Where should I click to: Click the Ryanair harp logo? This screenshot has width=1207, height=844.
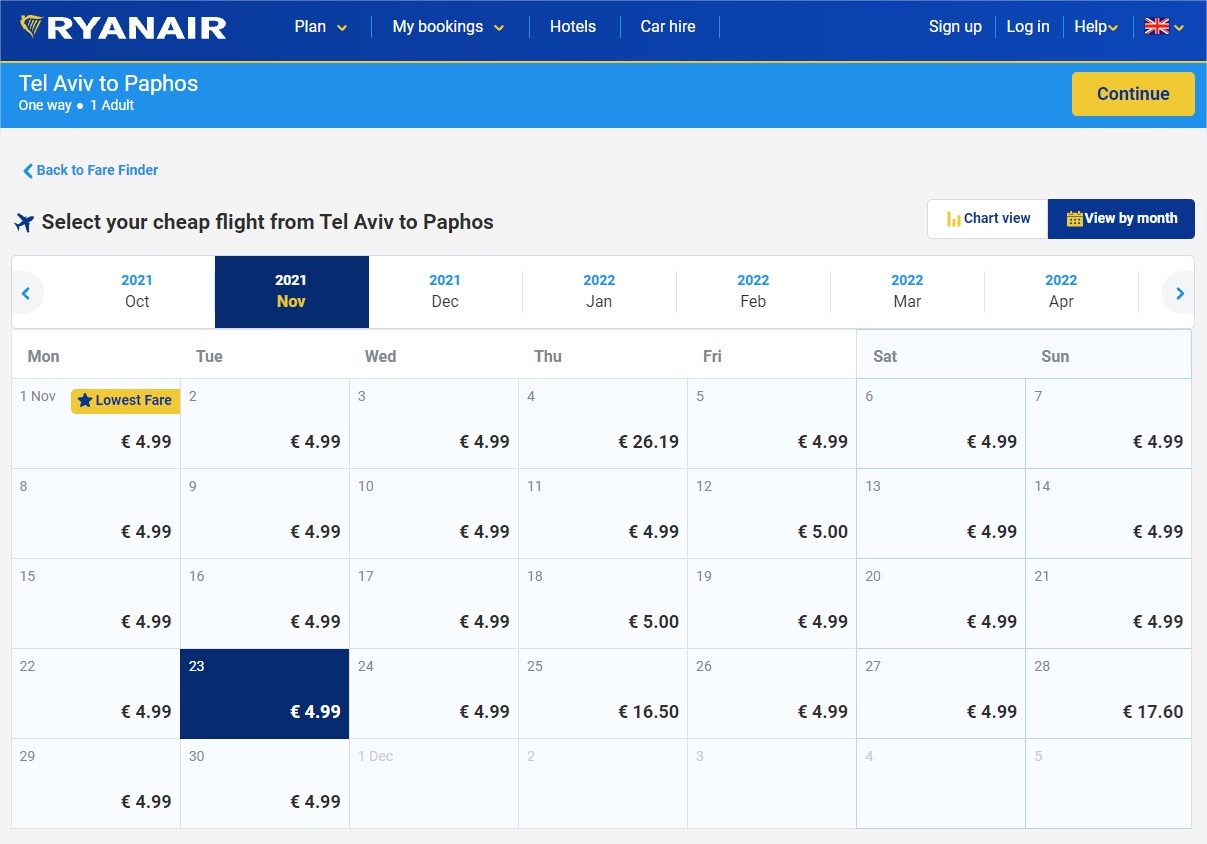pos(31,27)
